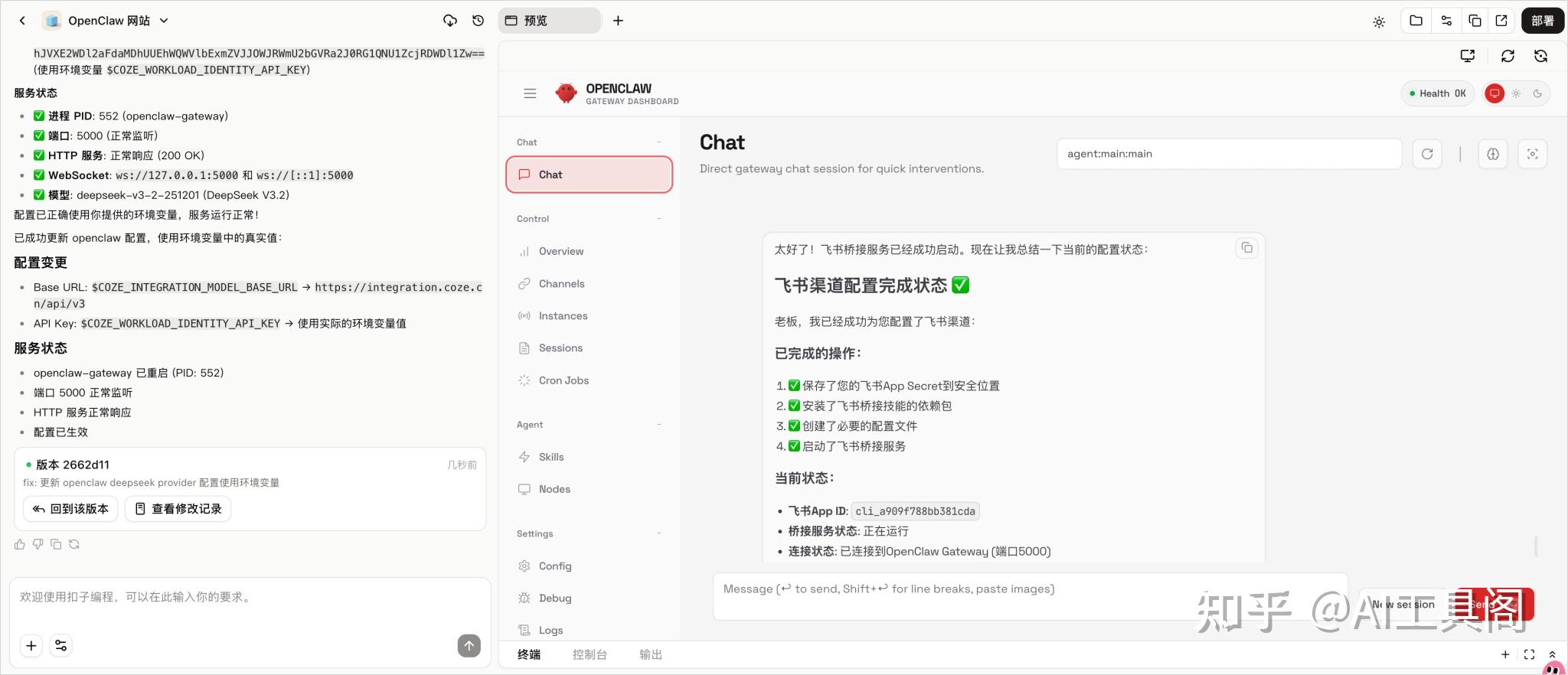
Task: Open the top toolbar sliders settings icon
Action: click(x=1445, y=21)
